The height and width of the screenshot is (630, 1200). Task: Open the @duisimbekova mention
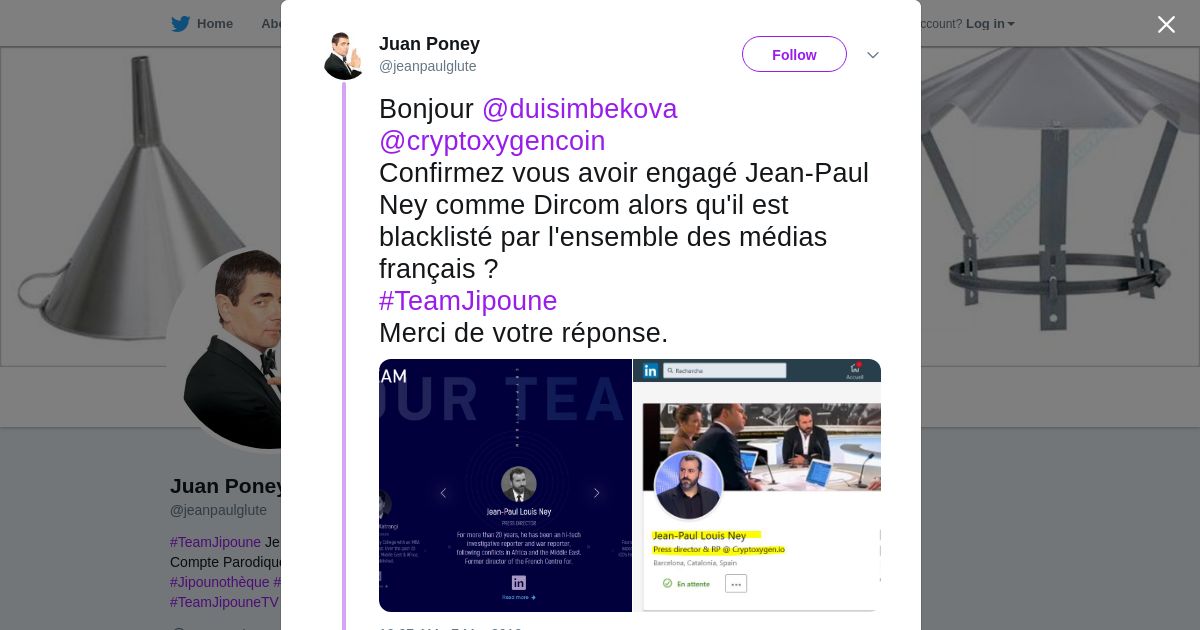pyautogui.click(x=579, y=109)
